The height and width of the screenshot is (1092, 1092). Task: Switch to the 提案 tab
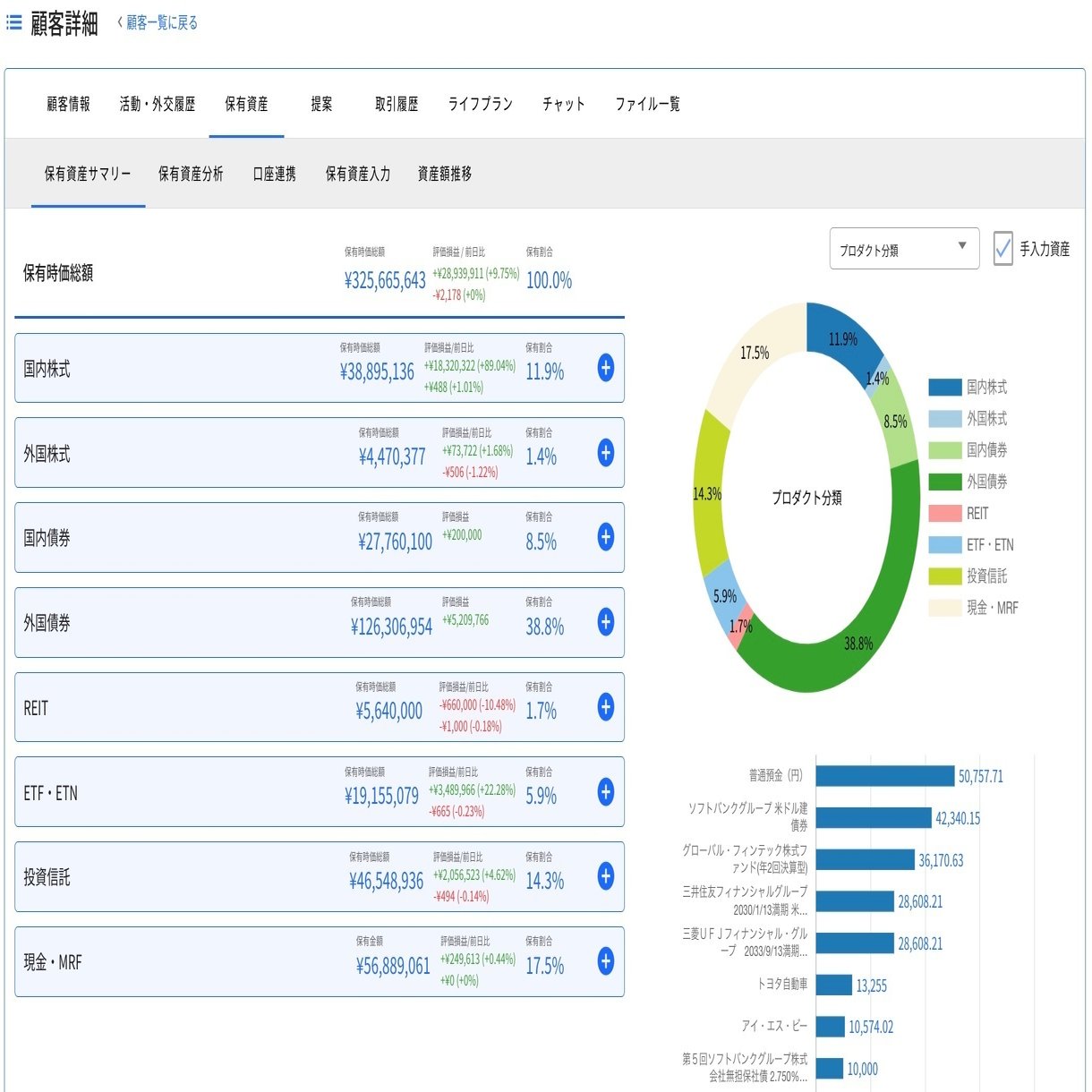click(x=321, y=104)
